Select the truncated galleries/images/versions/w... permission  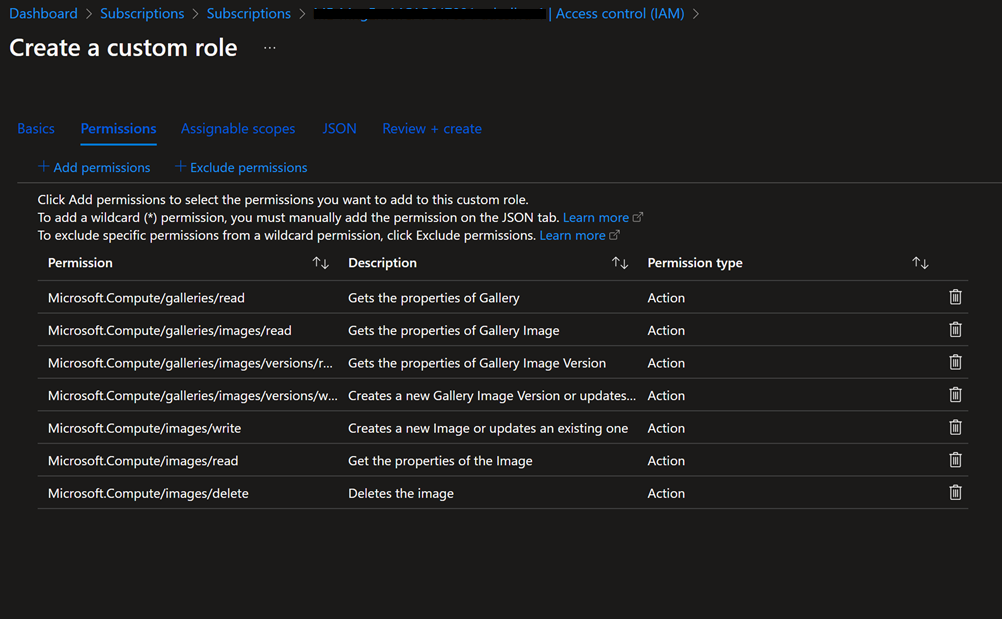point(192,395)
